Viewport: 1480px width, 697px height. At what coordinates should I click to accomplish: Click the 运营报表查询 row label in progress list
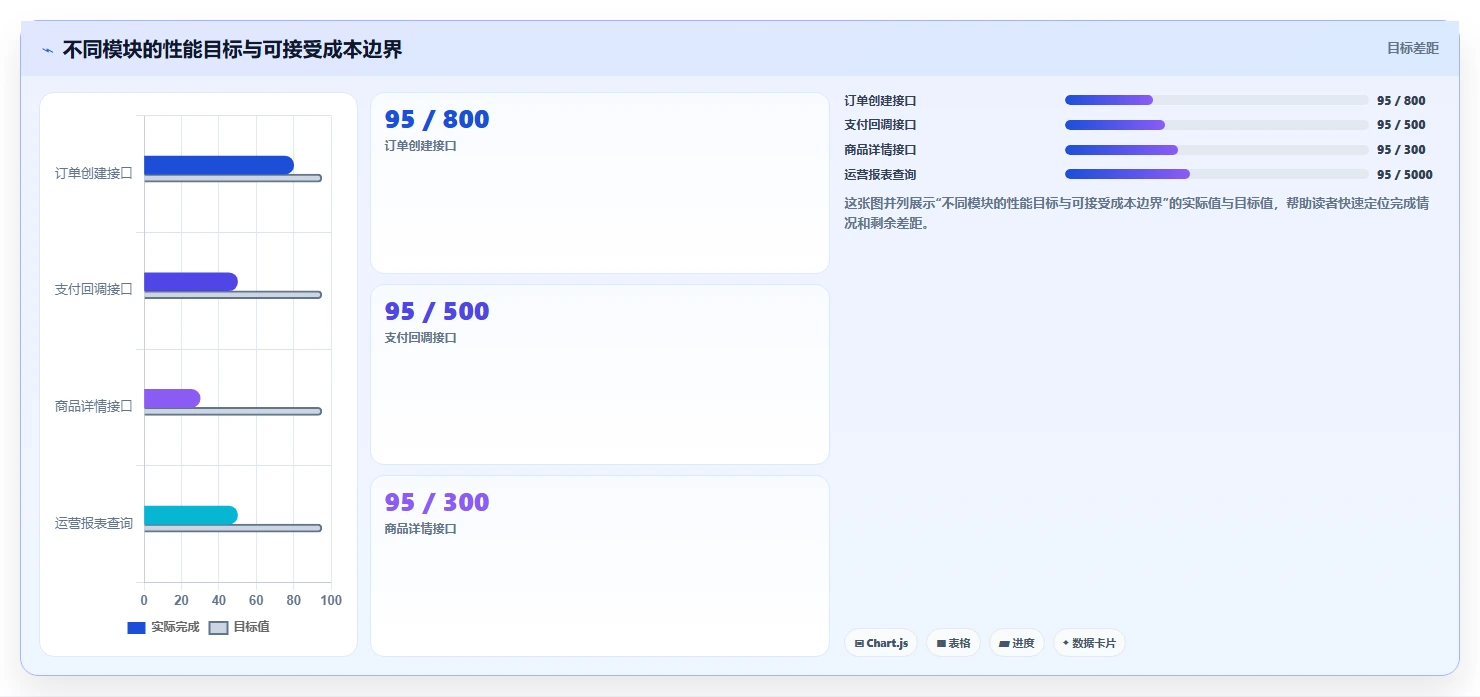(x=880, y=175)
